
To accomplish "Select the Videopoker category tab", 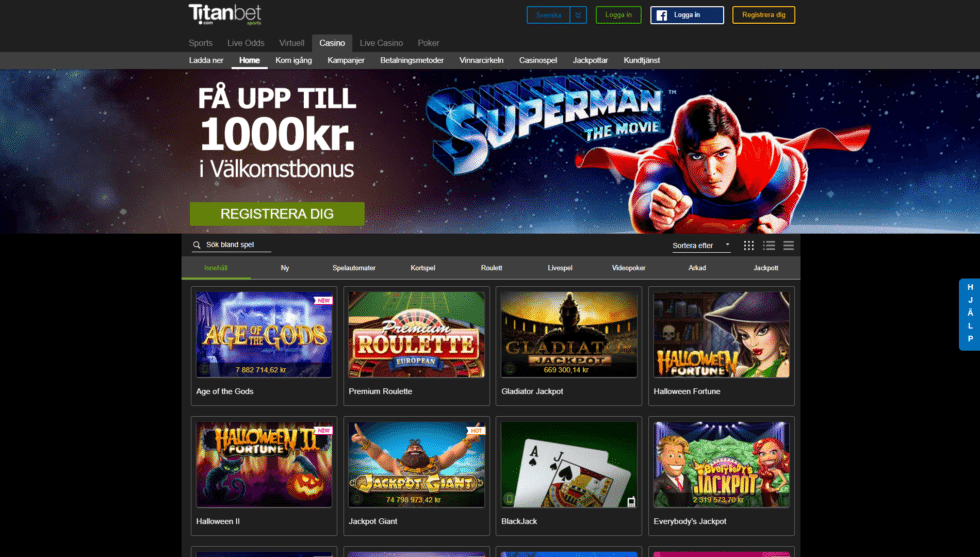I will point(629,268).
